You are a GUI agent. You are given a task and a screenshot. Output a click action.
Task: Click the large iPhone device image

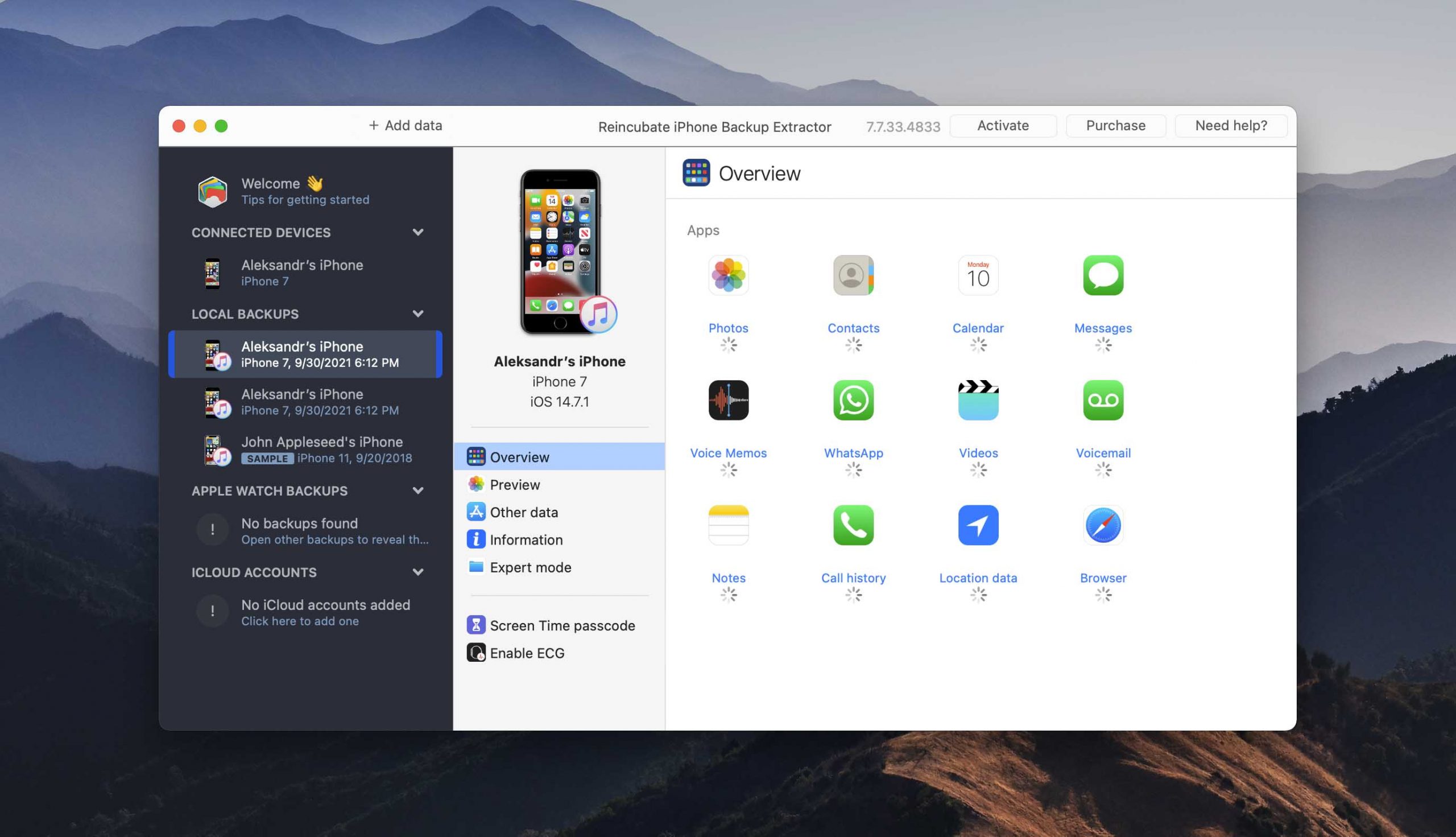(561, 252)
